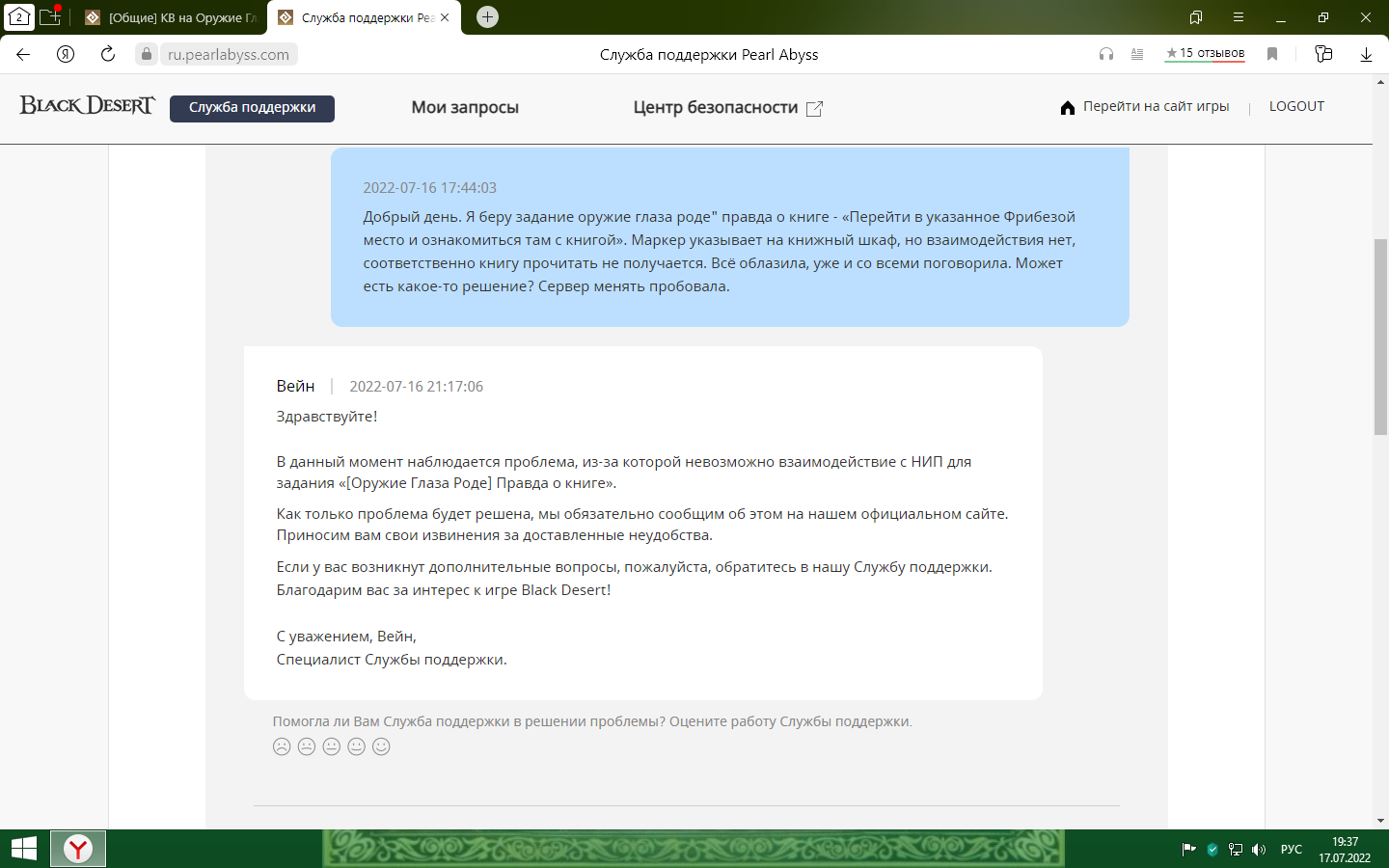The image size is (1389, 868).
Task: Open the Мои запросы section
Action: coord(465,108)
